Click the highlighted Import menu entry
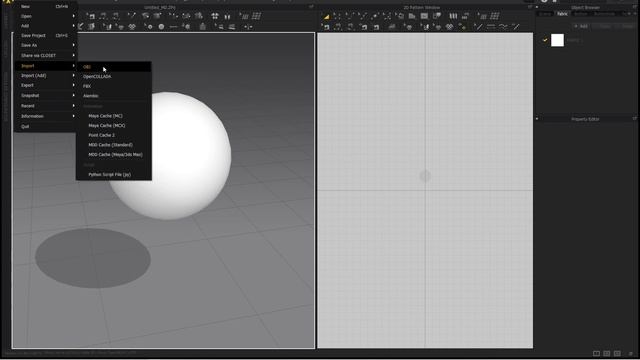 coord(45,66)
